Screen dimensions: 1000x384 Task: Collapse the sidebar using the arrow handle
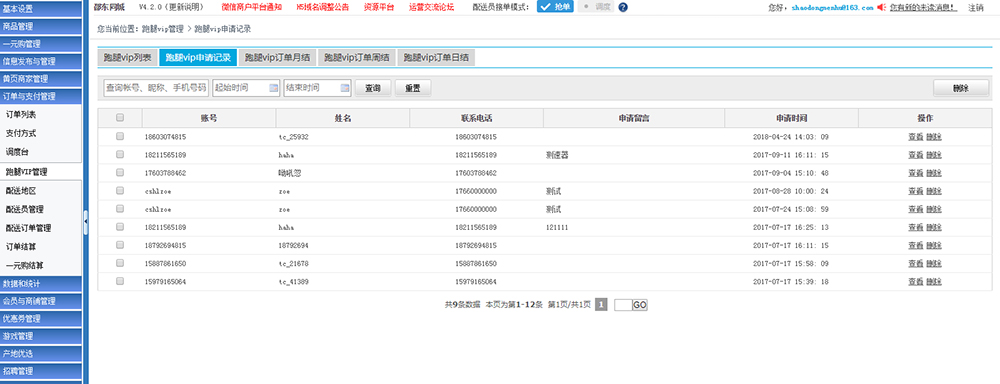pyautogui.click(x=85, y=222)
